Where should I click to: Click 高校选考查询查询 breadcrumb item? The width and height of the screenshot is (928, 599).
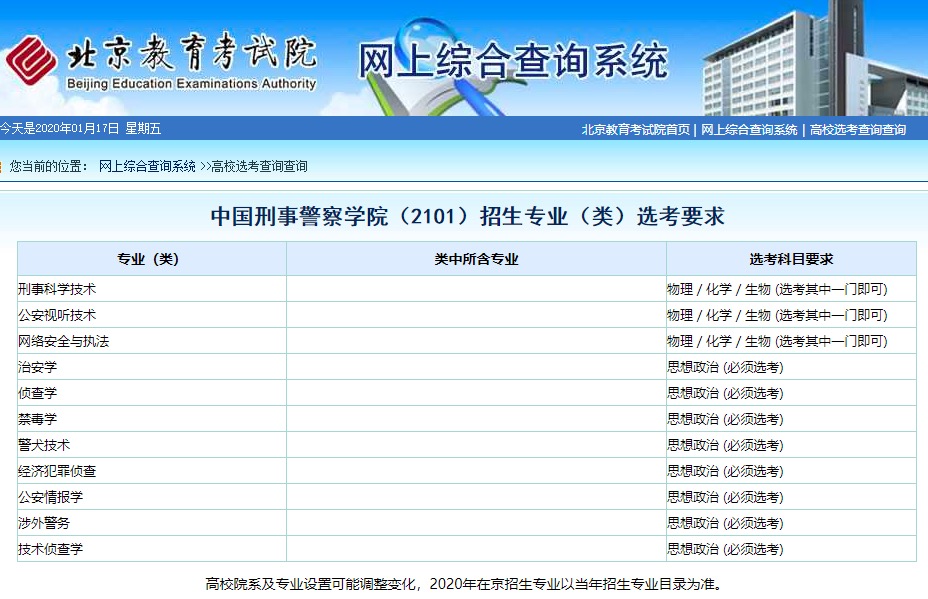coord(259,166)
